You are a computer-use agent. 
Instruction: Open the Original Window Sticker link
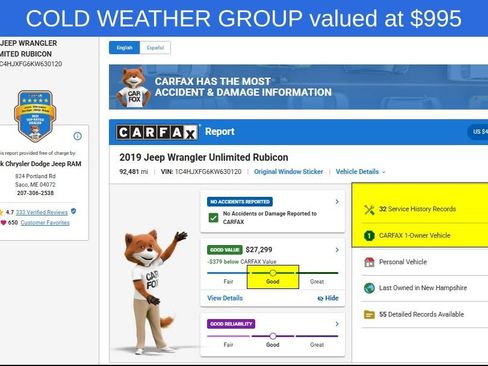pyautogui.click(x=288, y=172)
